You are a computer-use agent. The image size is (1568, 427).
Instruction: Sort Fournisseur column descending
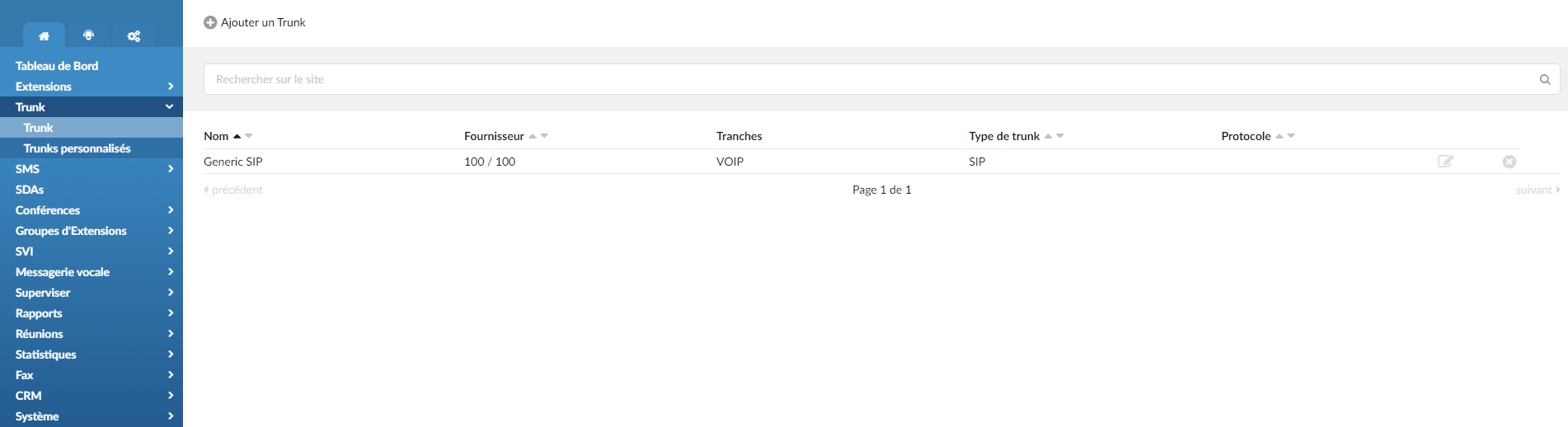pos(544,136)
